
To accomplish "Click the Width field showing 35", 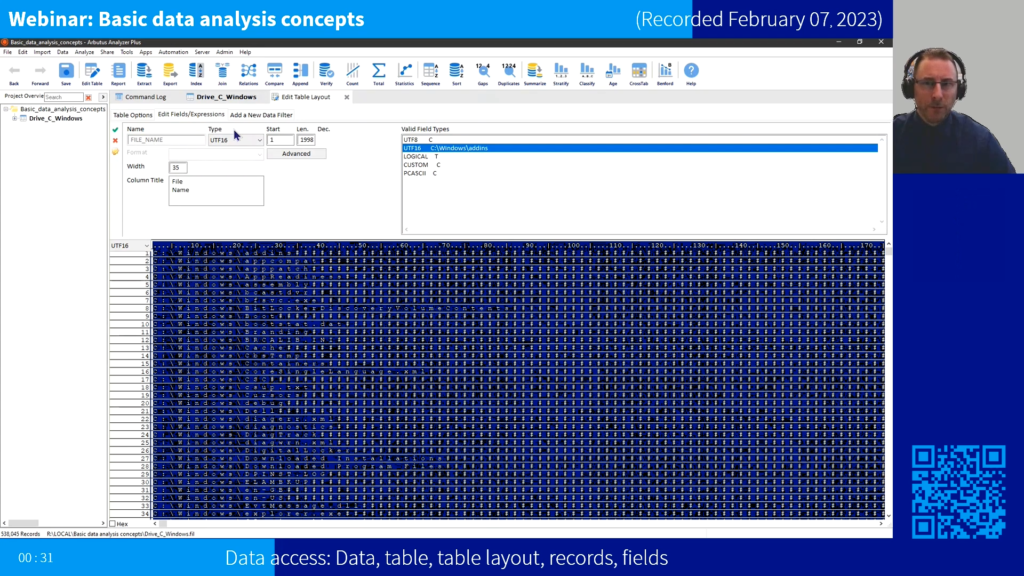I will 178,167.
